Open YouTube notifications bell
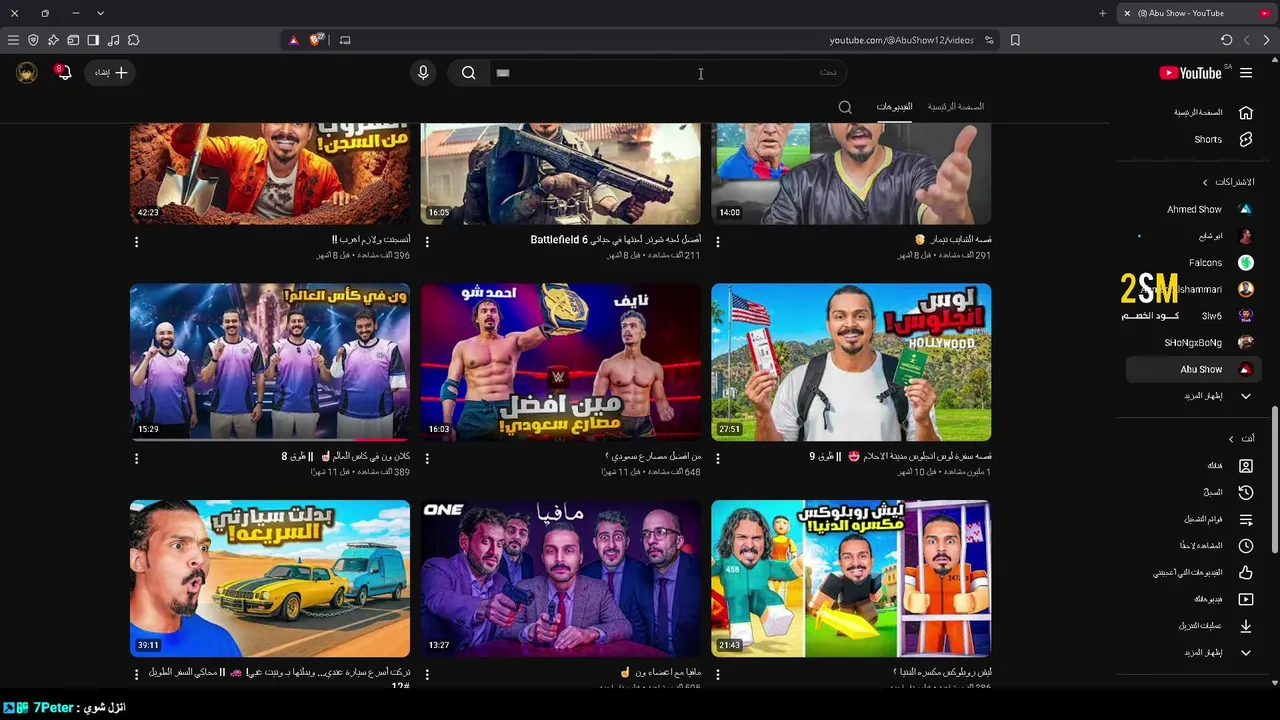Viewport: 1280px width, 720px height. (64, 73)
